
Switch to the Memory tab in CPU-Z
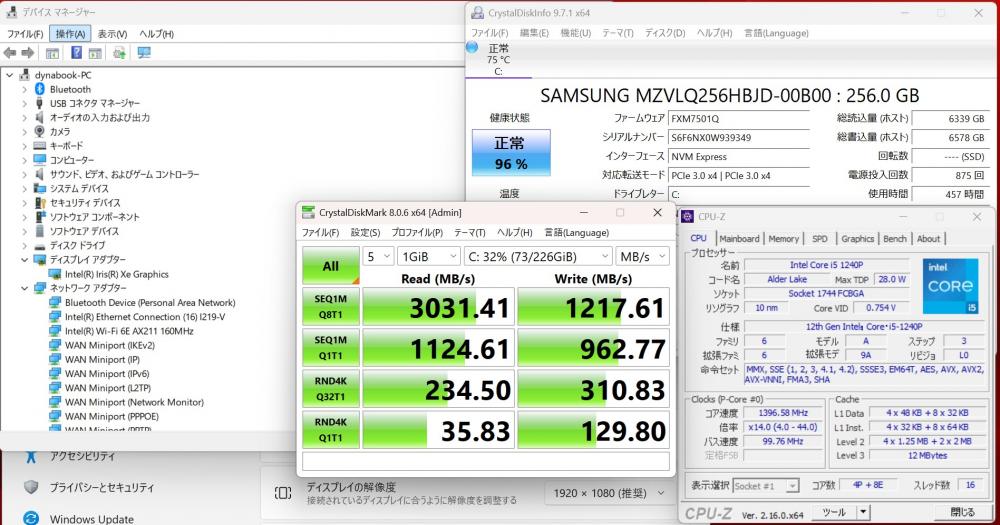[x=784, y=239]
